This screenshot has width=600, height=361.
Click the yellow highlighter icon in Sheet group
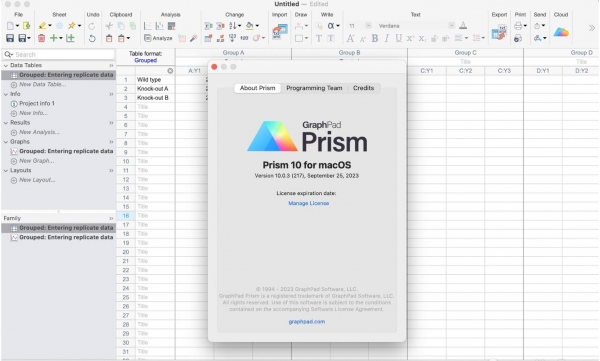42,26
